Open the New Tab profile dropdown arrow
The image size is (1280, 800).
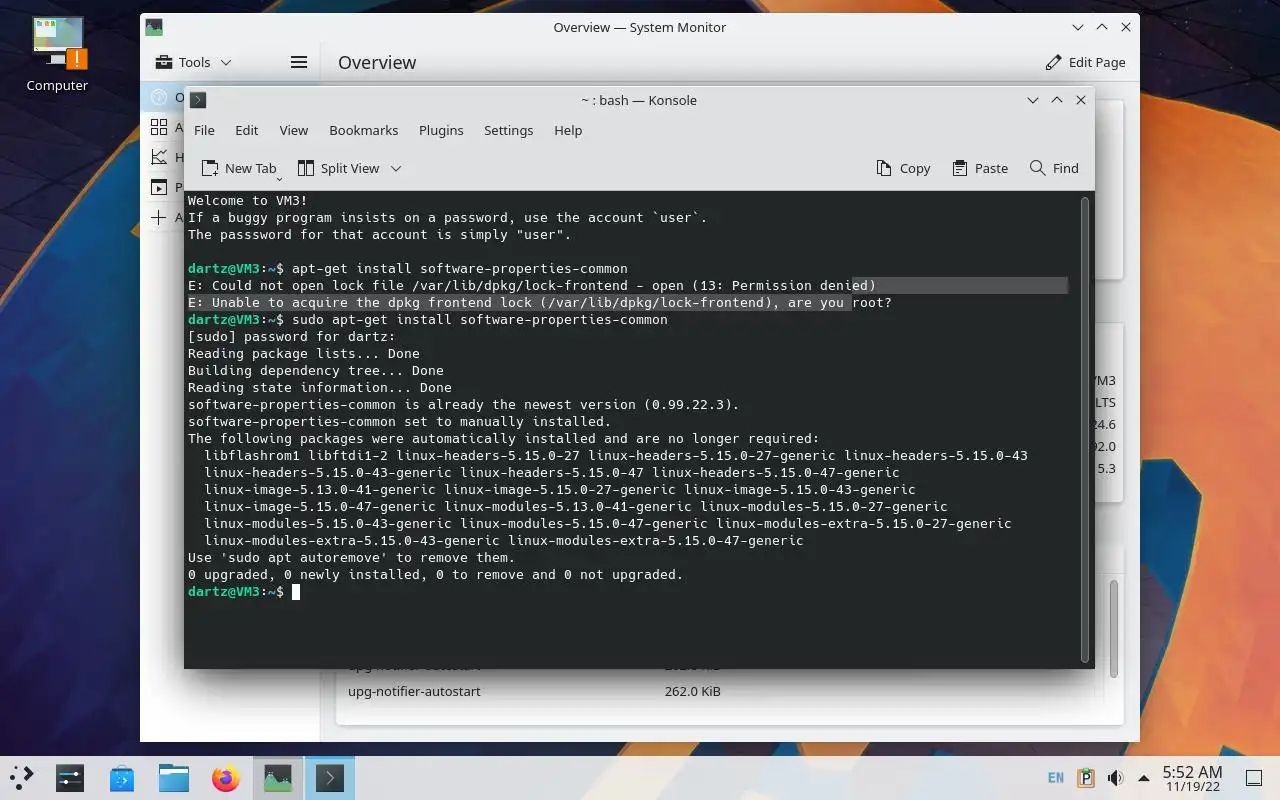[279, 177]
